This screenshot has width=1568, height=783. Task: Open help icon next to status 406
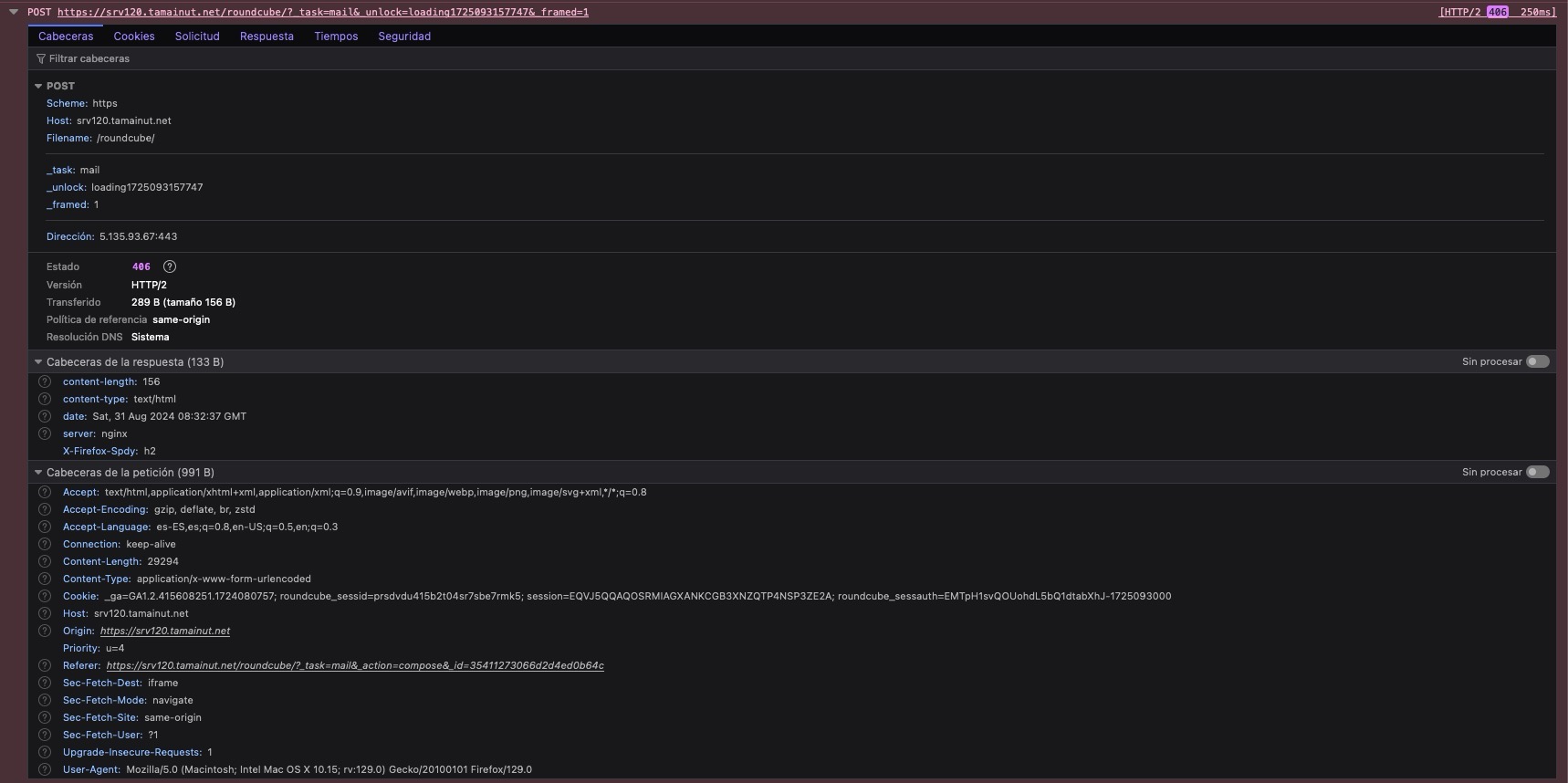click(x=169, y=266)
